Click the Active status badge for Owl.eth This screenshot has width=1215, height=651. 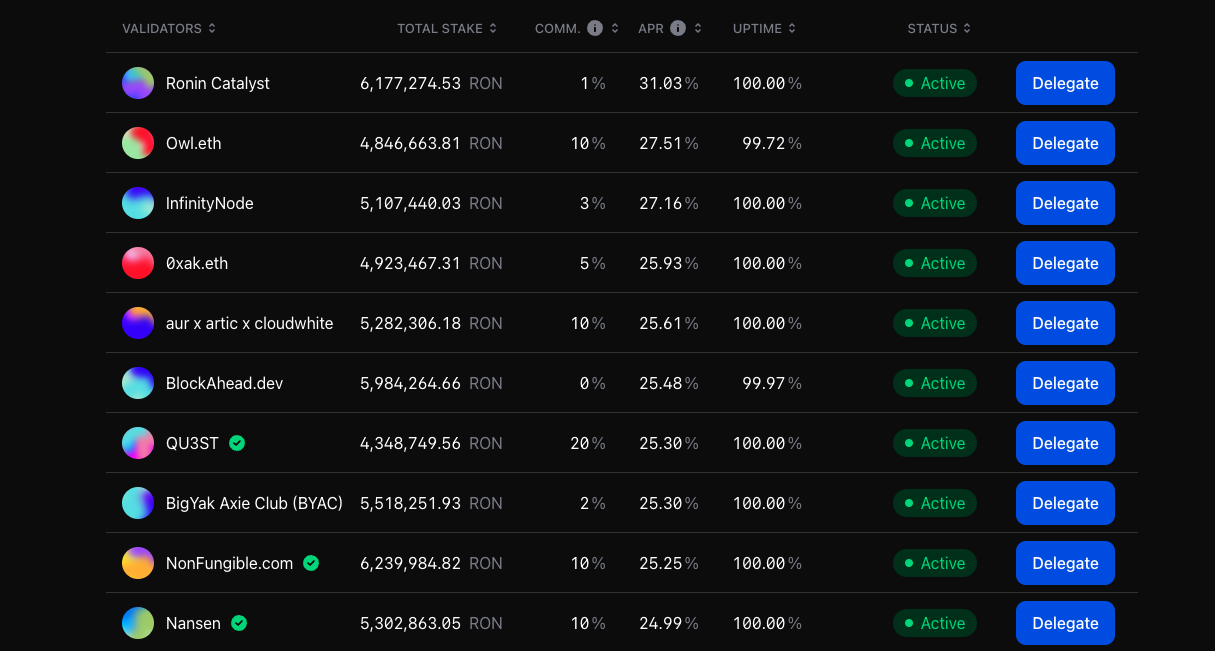[x=934, y=143]
